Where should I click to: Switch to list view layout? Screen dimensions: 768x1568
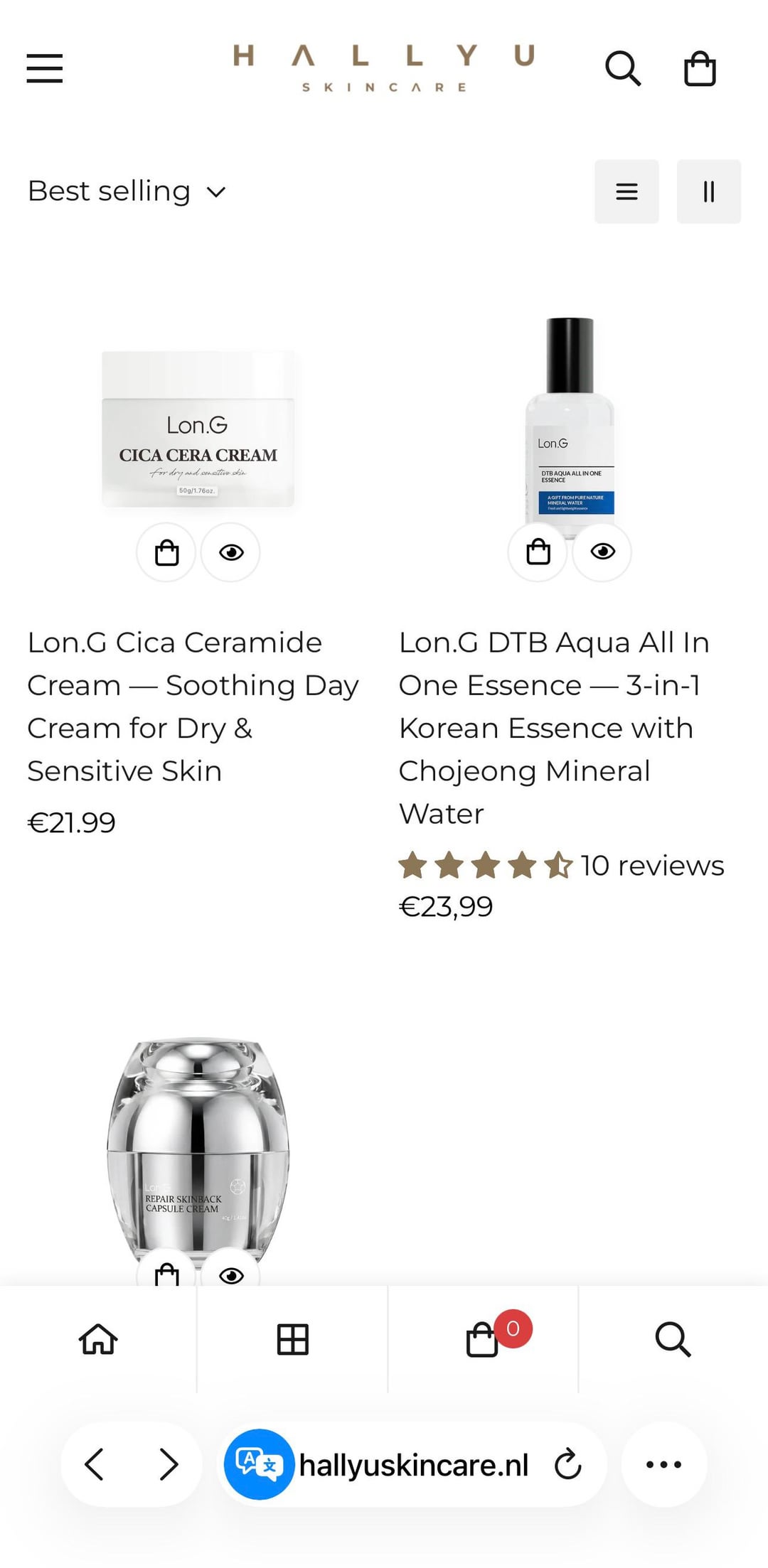point(626,191)
